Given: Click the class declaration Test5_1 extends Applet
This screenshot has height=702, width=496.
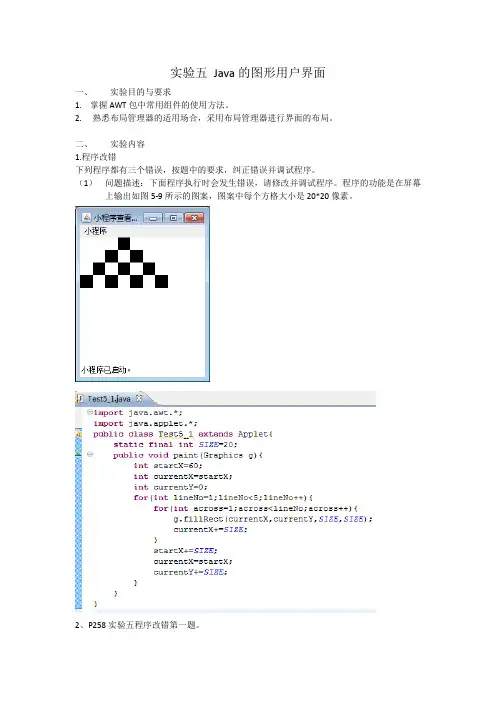Looking at the screenshot, I should click(183, 434).
